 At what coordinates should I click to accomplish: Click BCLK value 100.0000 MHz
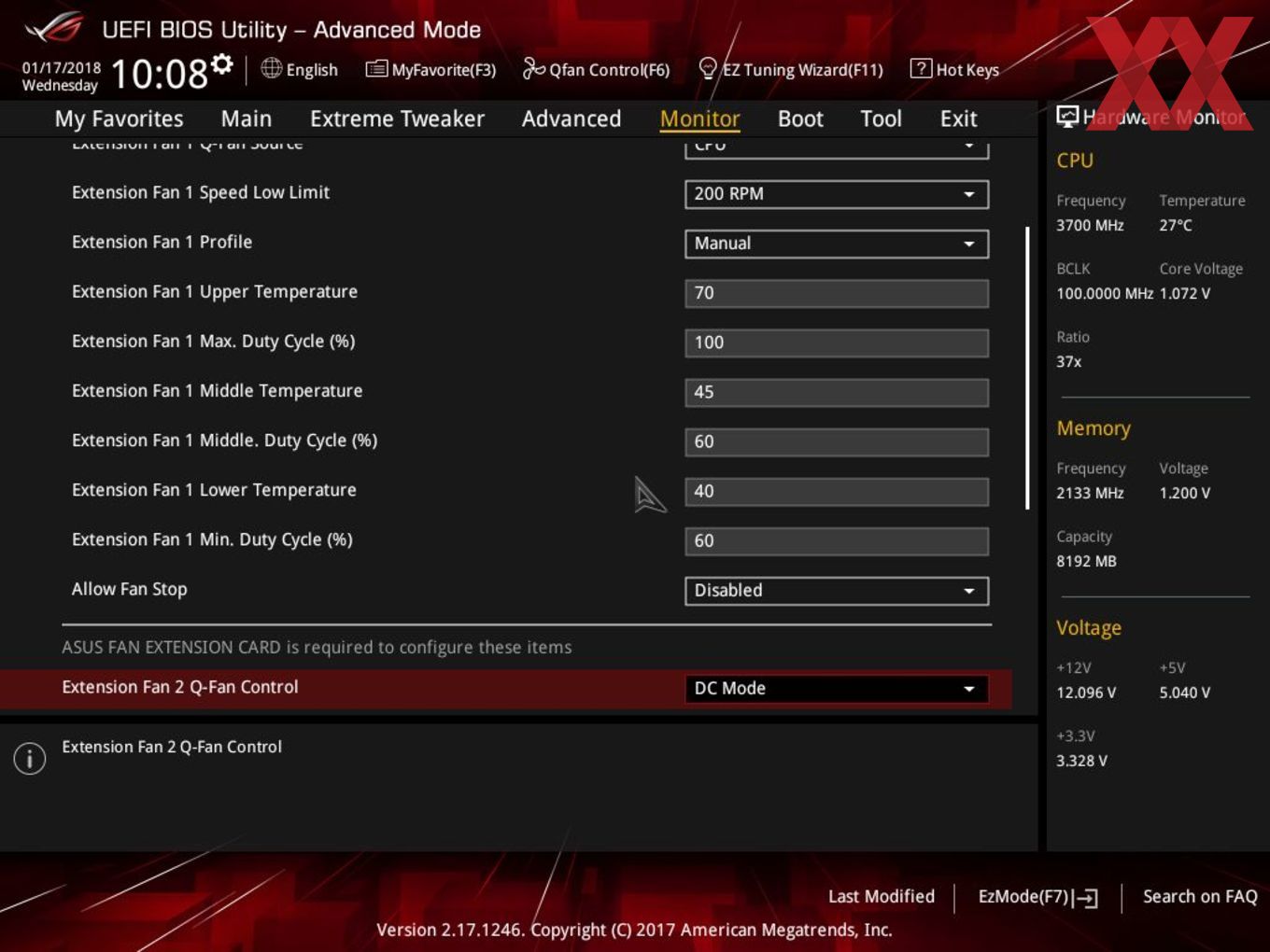(1105, 293)
